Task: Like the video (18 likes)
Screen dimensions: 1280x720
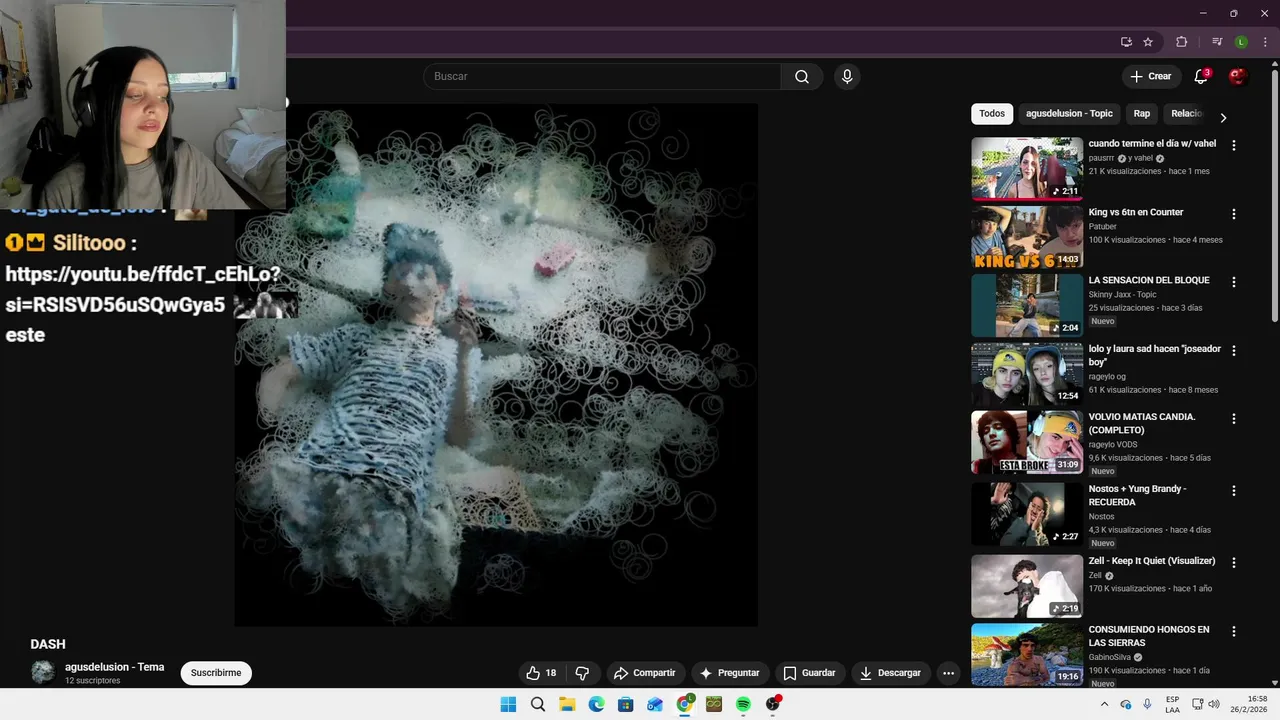Action: point(541,673)
